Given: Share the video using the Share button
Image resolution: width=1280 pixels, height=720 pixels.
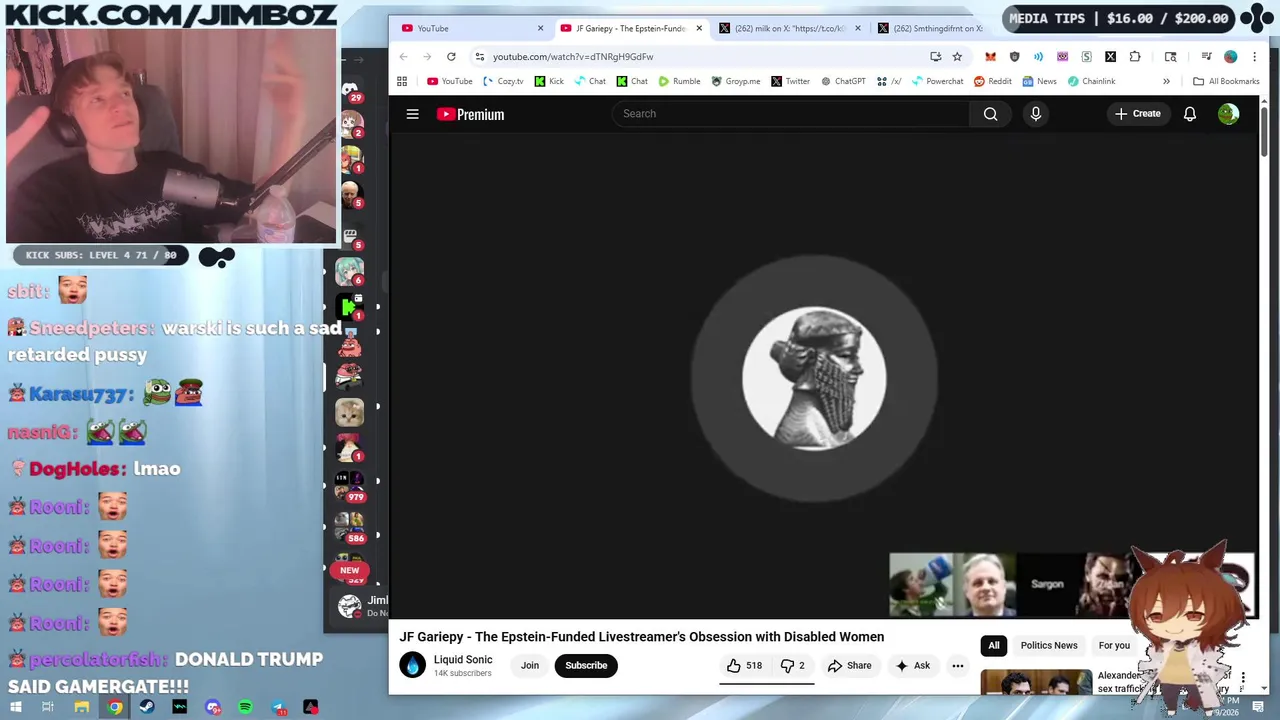Looking at the screenshot, I should (x=849, y=666).
